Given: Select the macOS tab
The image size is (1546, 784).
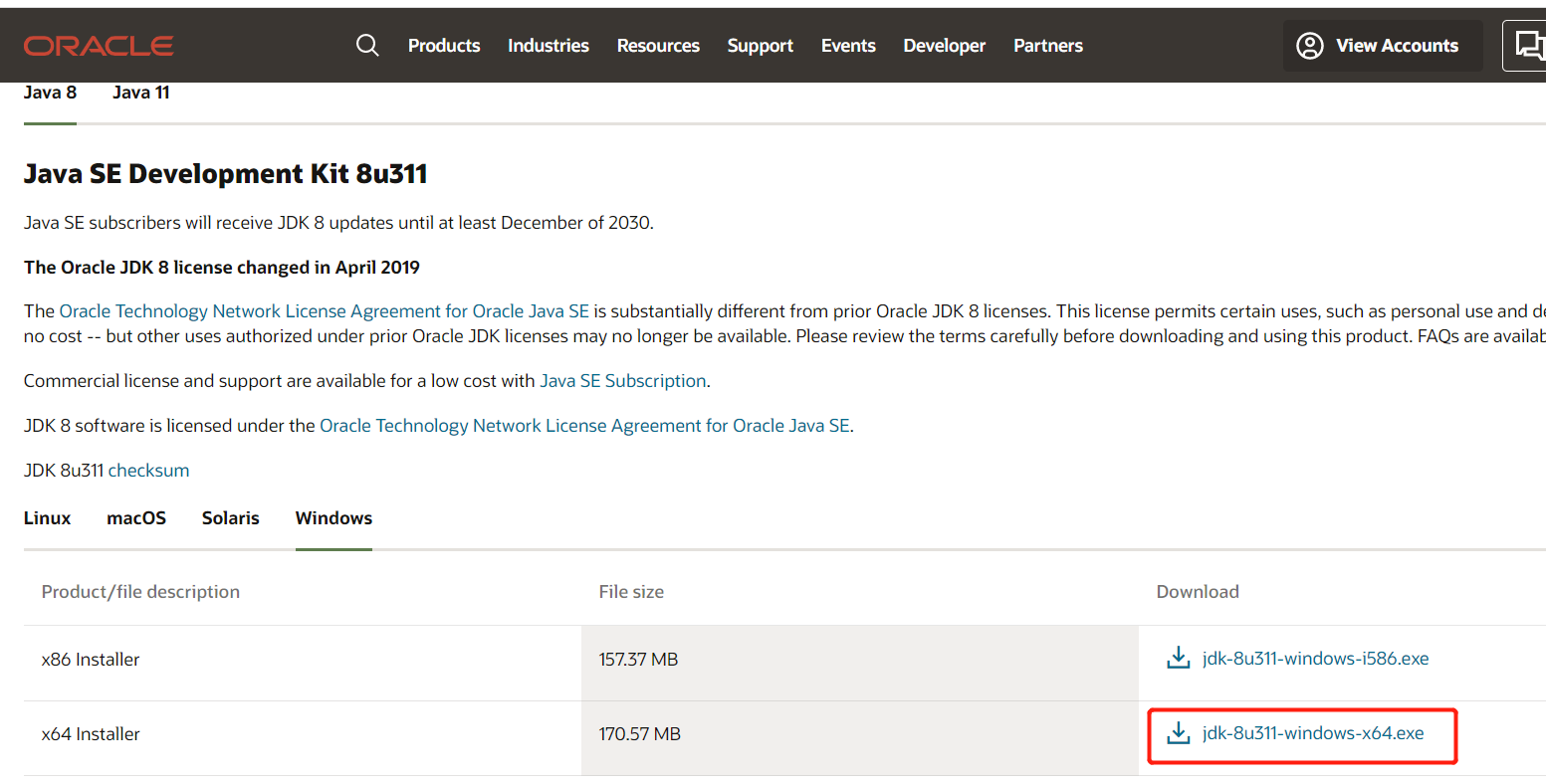Looking at the screenshot, I should [136, 518].
